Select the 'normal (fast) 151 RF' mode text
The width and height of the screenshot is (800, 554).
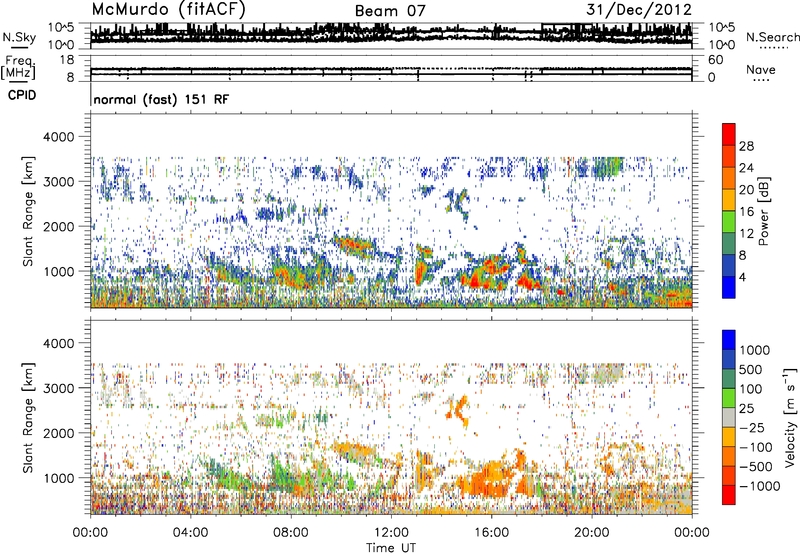tap(161, 99)
